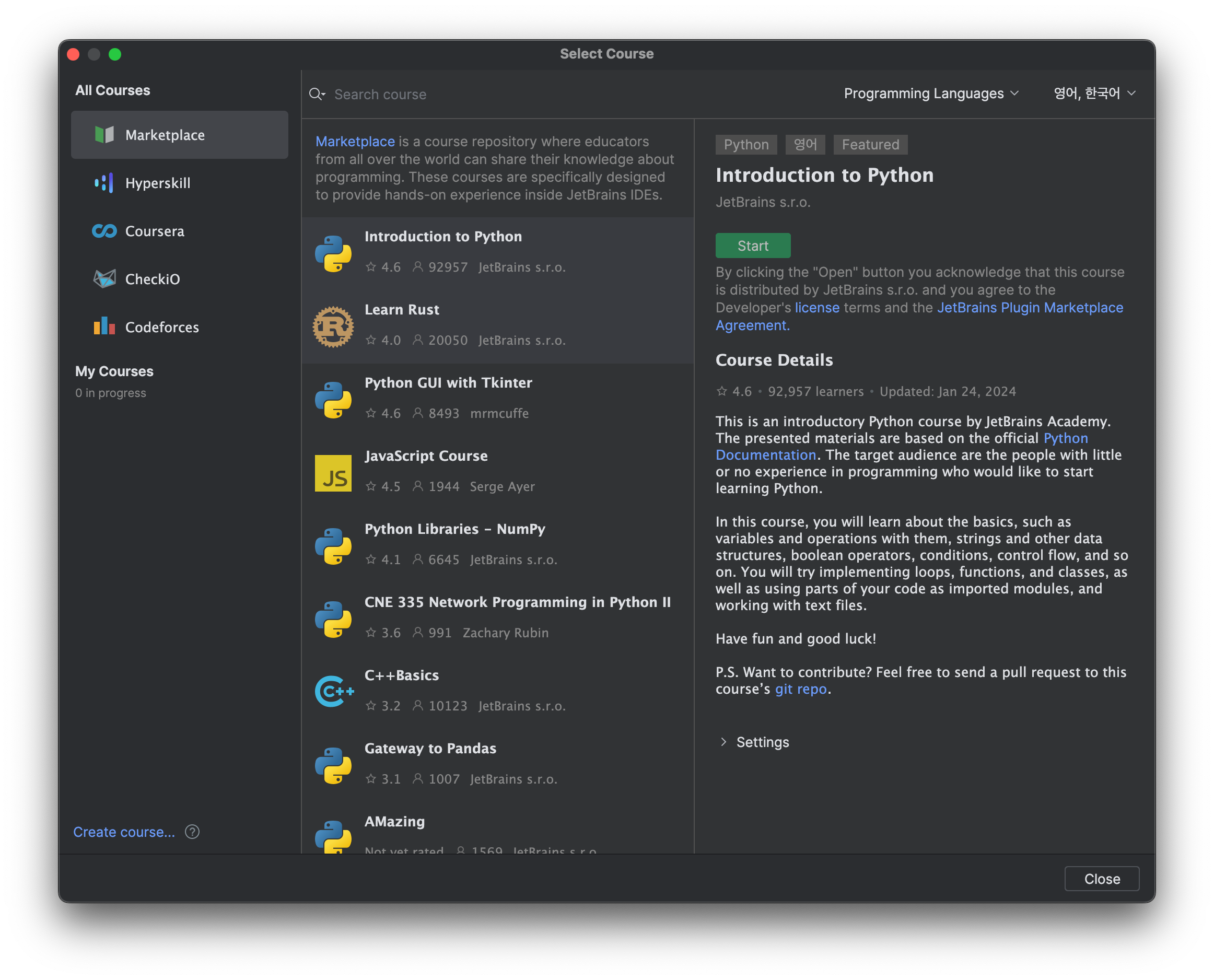
Task: Click the search magnifier icon
Action: tap(317, 94)
